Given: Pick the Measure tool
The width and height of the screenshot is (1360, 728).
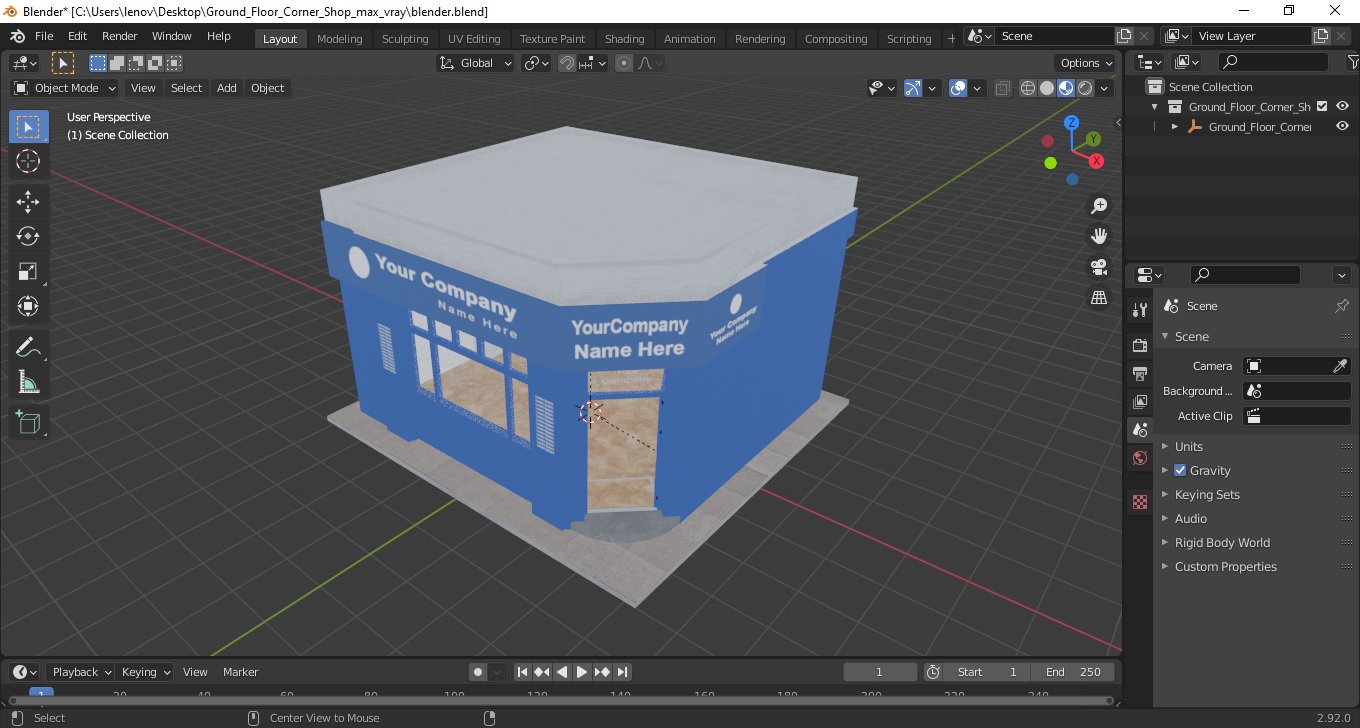Looking at the screenshot, I should coord(28,383).
